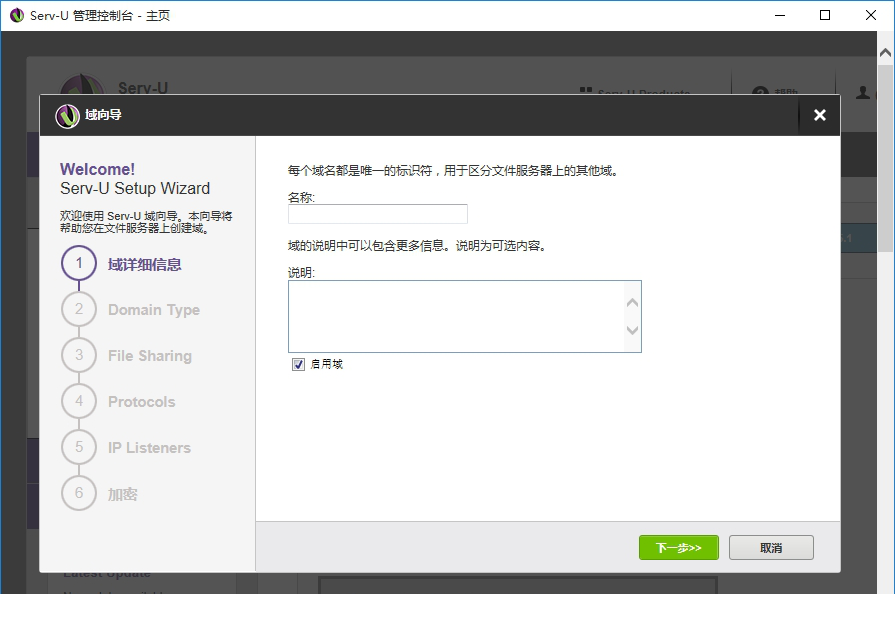Maximize the Serv-U 管理控制台 window
Screen dimensions: 895x617
825,15
